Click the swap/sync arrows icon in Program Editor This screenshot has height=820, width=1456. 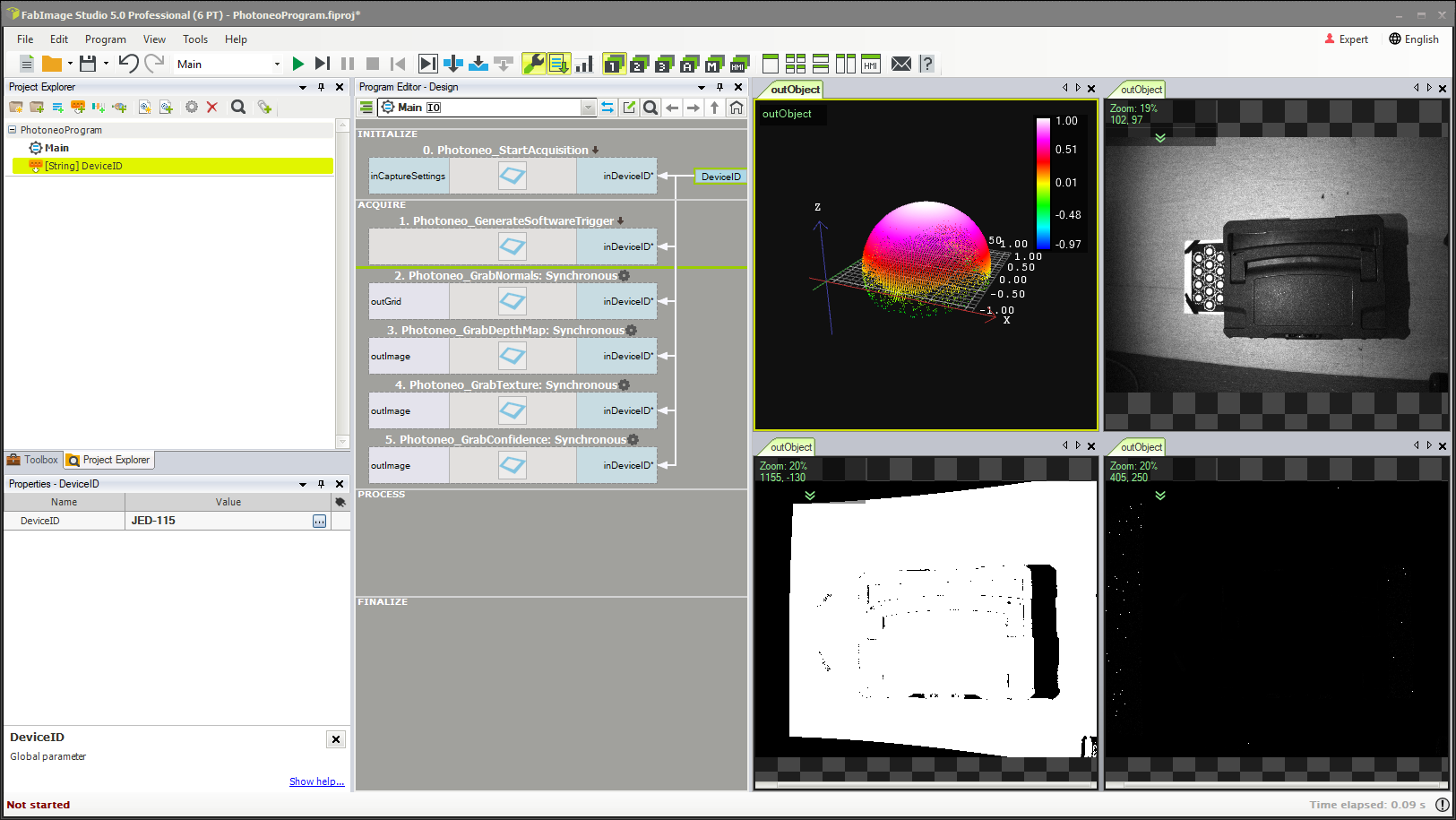click(x=607, y=108)
